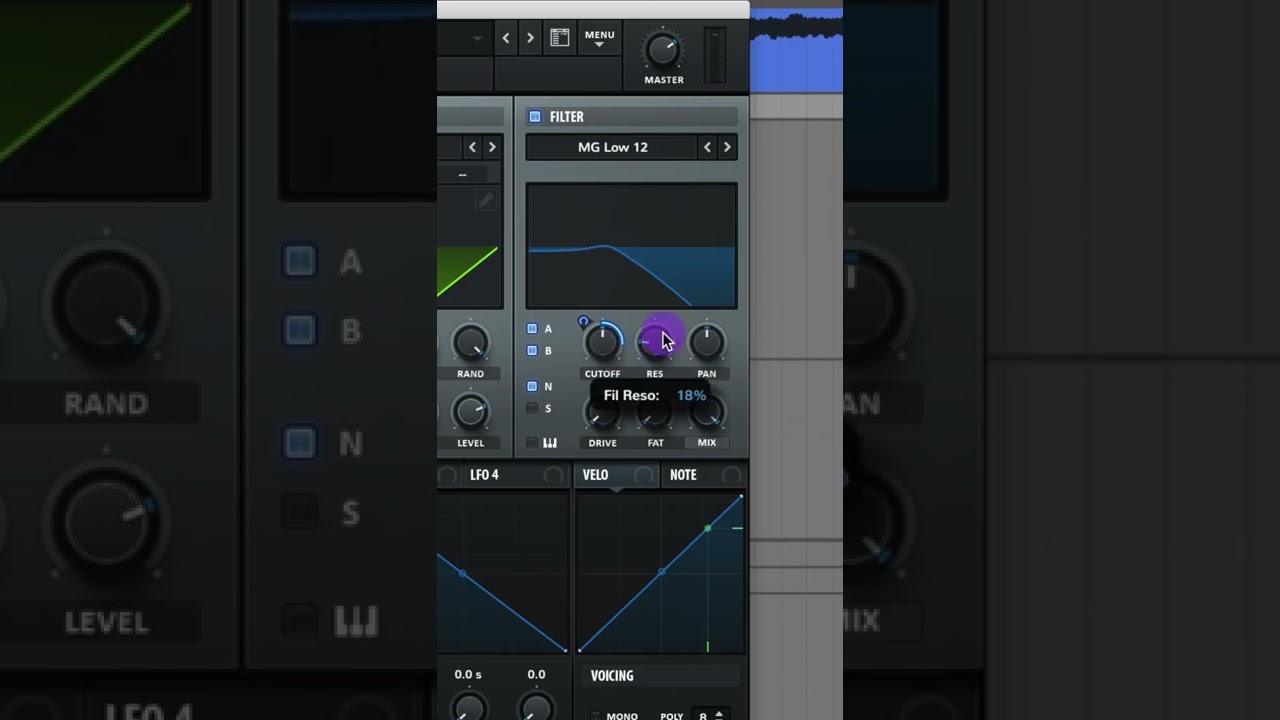Go to previous preset arrow
Viewport: 1280px width, 720px height.
[x=506, y=38]
